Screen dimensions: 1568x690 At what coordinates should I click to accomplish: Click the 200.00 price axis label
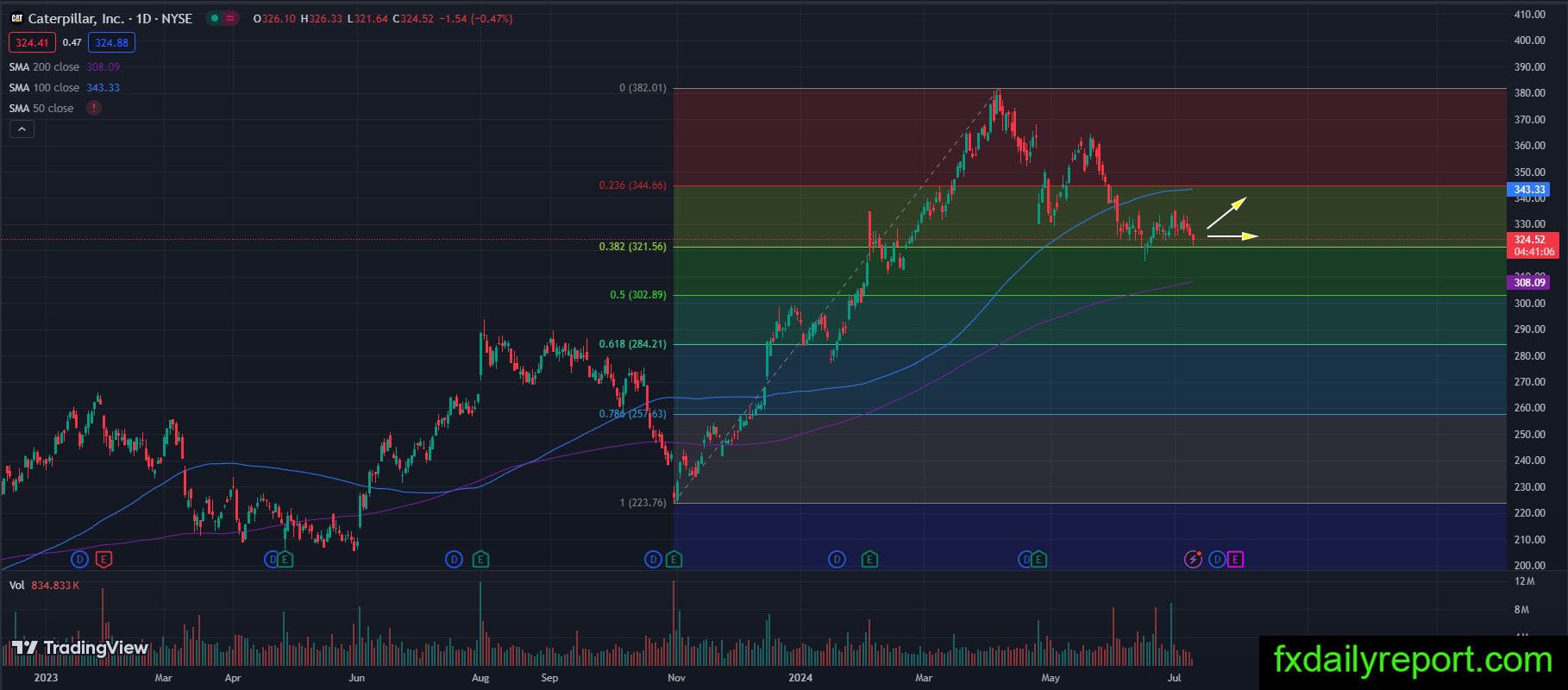tap(1529, 566)
